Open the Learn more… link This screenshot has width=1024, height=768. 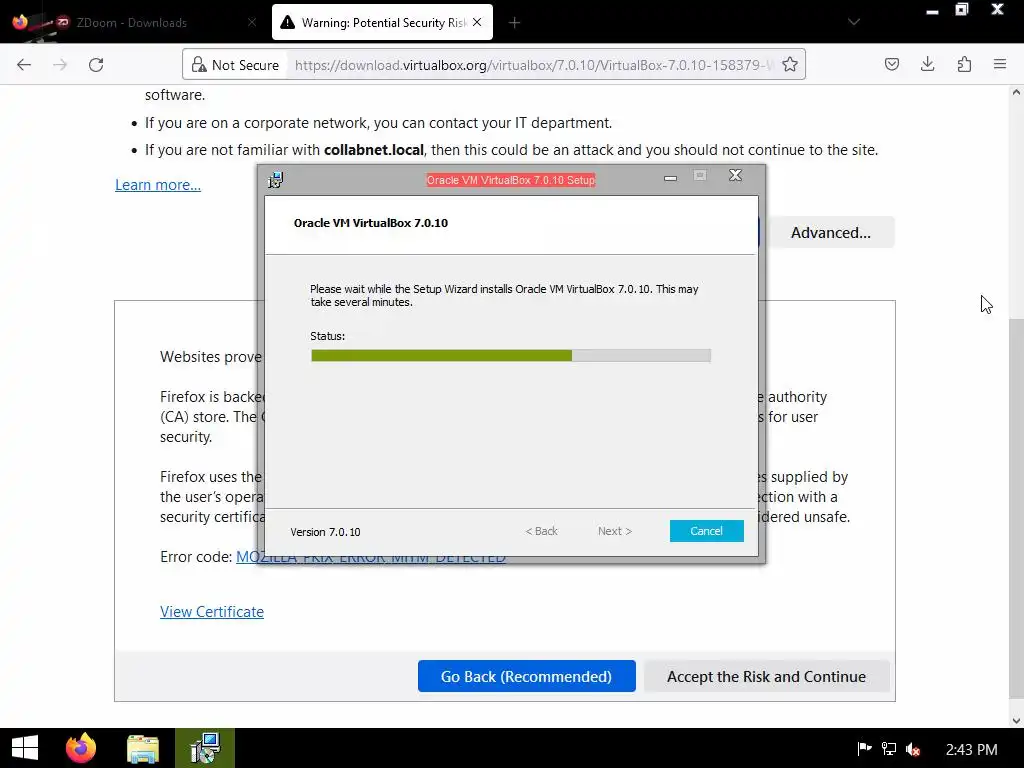click(158, 185)
